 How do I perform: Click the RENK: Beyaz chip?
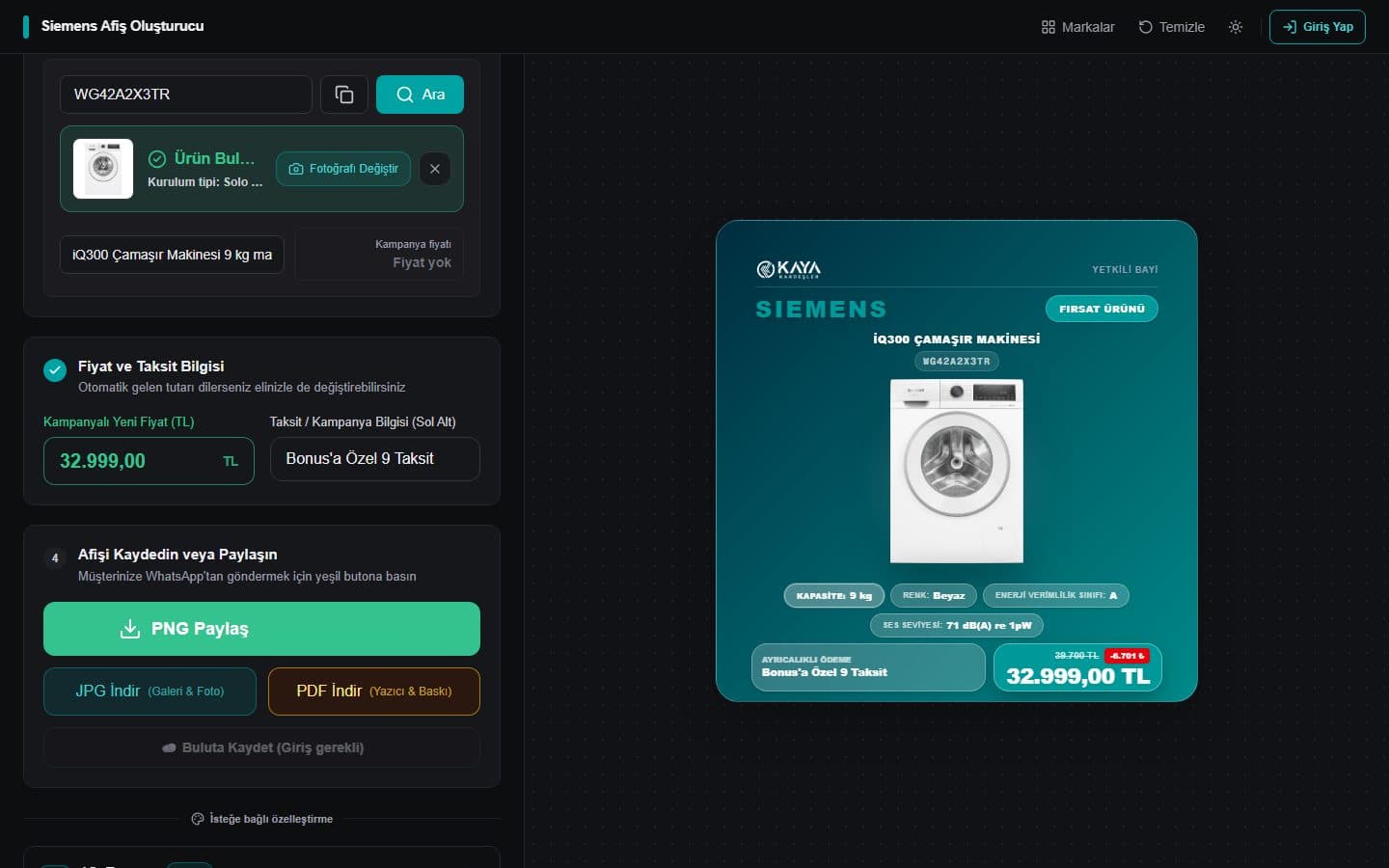pyautogui.click(x=934, y=596)
